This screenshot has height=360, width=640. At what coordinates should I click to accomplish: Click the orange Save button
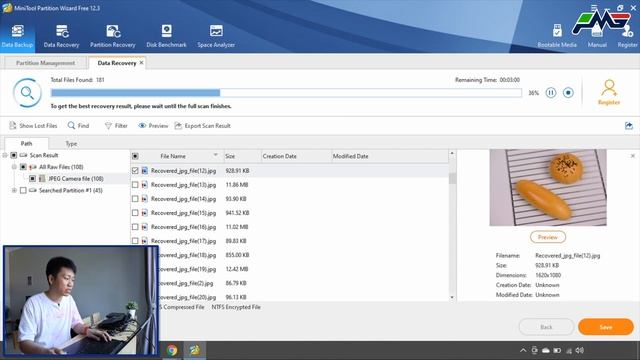[x=606, y=327]
